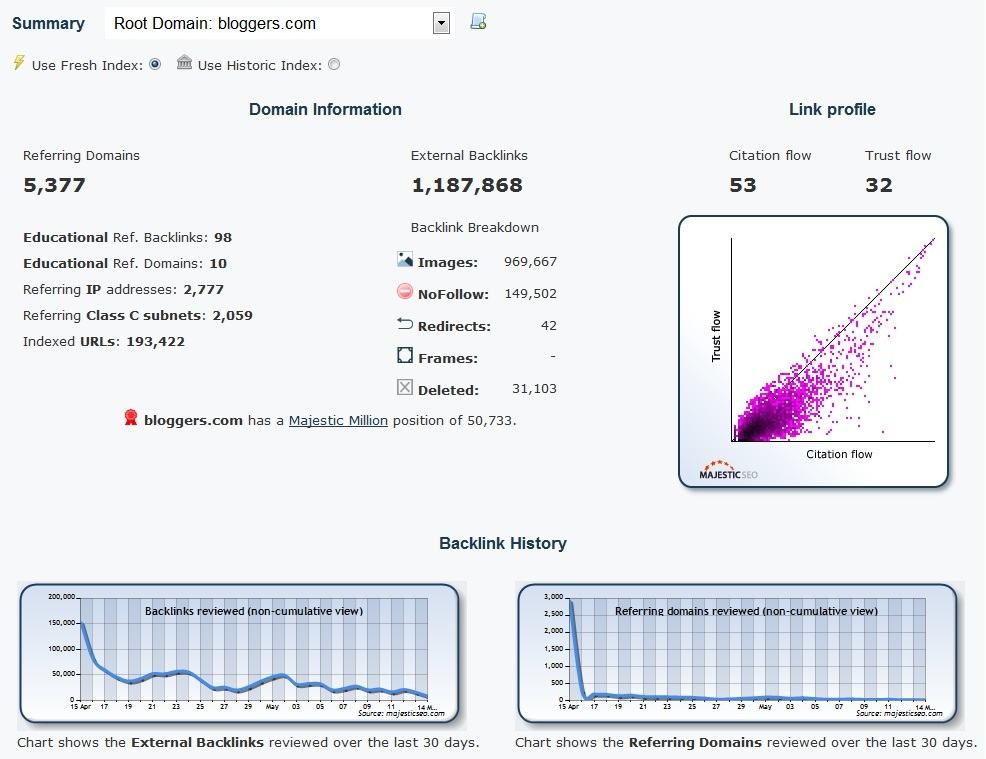Image resolution: width=986 pixels, height=759 pixels.
Task: Click the Images count 969,667
Action: 530,262
